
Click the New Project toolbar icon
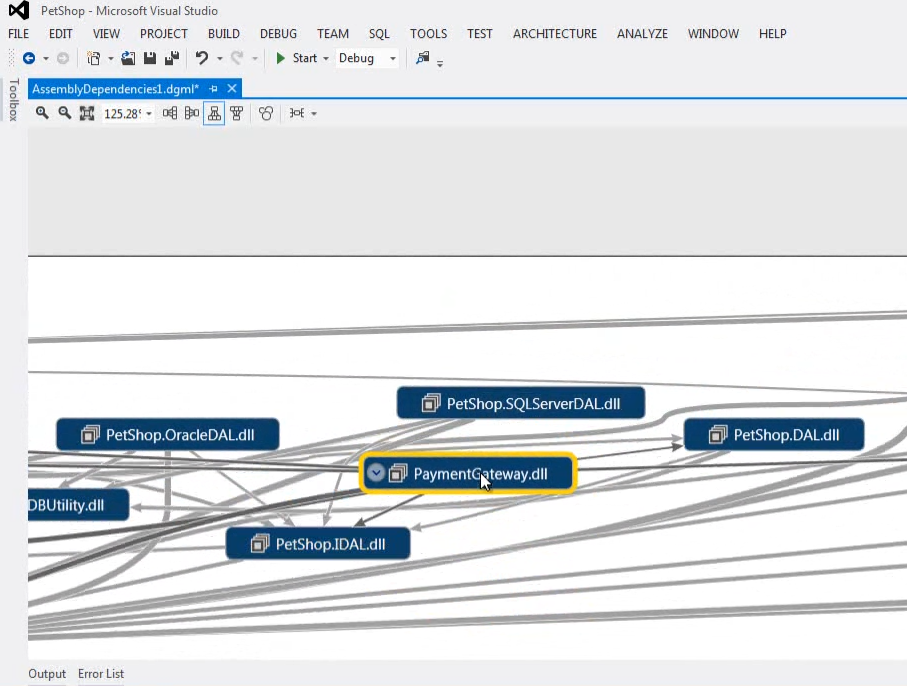point(93,58)
